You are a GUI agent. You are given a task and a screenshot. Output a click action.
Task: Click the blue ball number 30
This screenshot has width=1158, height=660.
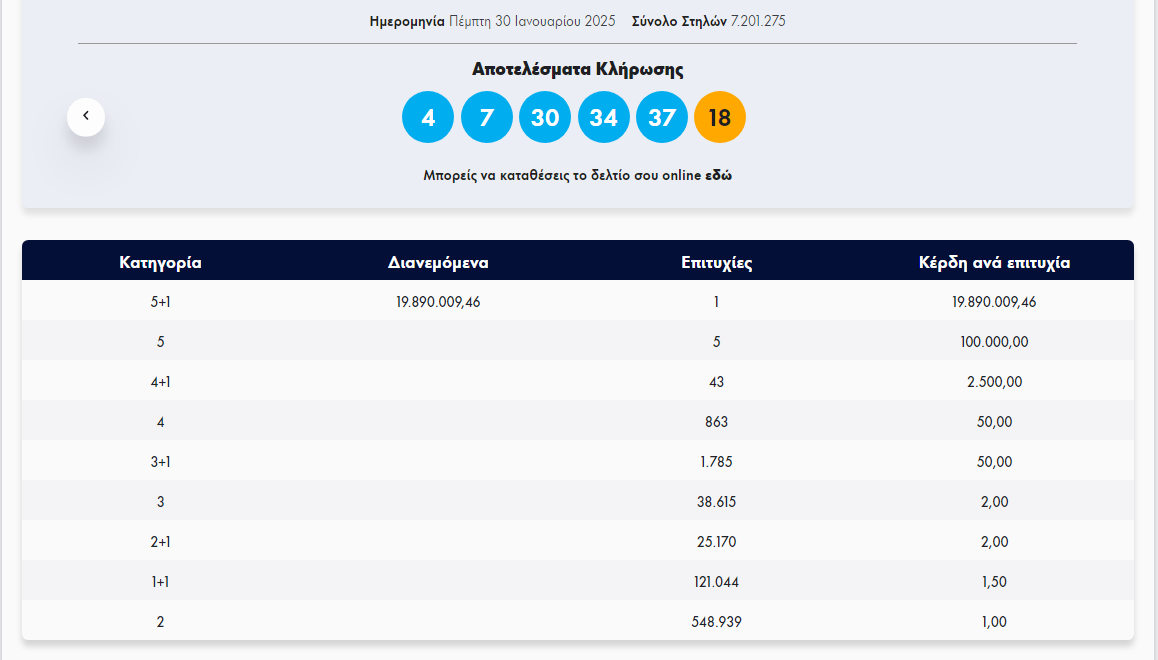tap(545, 118)
